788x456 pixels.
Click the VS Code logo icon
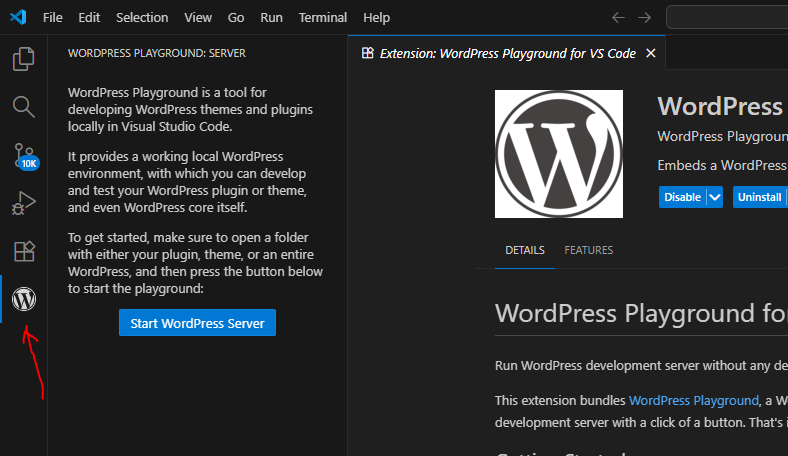17,18
